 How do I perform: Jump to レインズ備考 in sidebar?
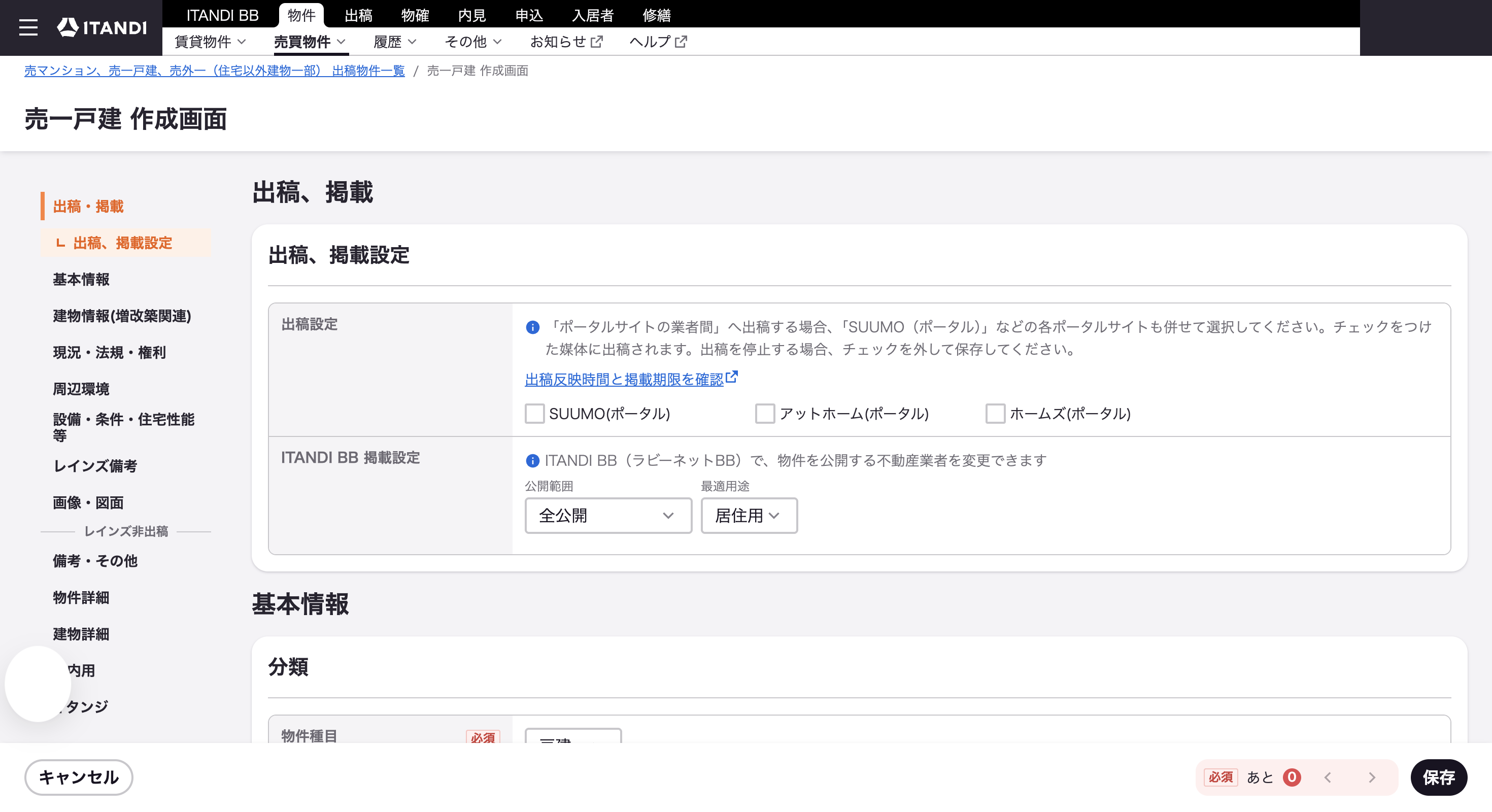click(95, 466)
